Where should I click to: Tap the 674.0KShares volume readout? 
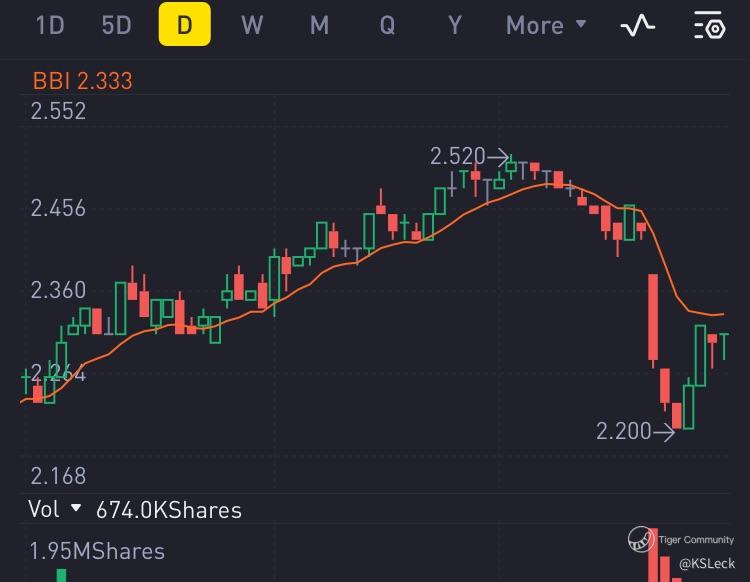[169, 510]
